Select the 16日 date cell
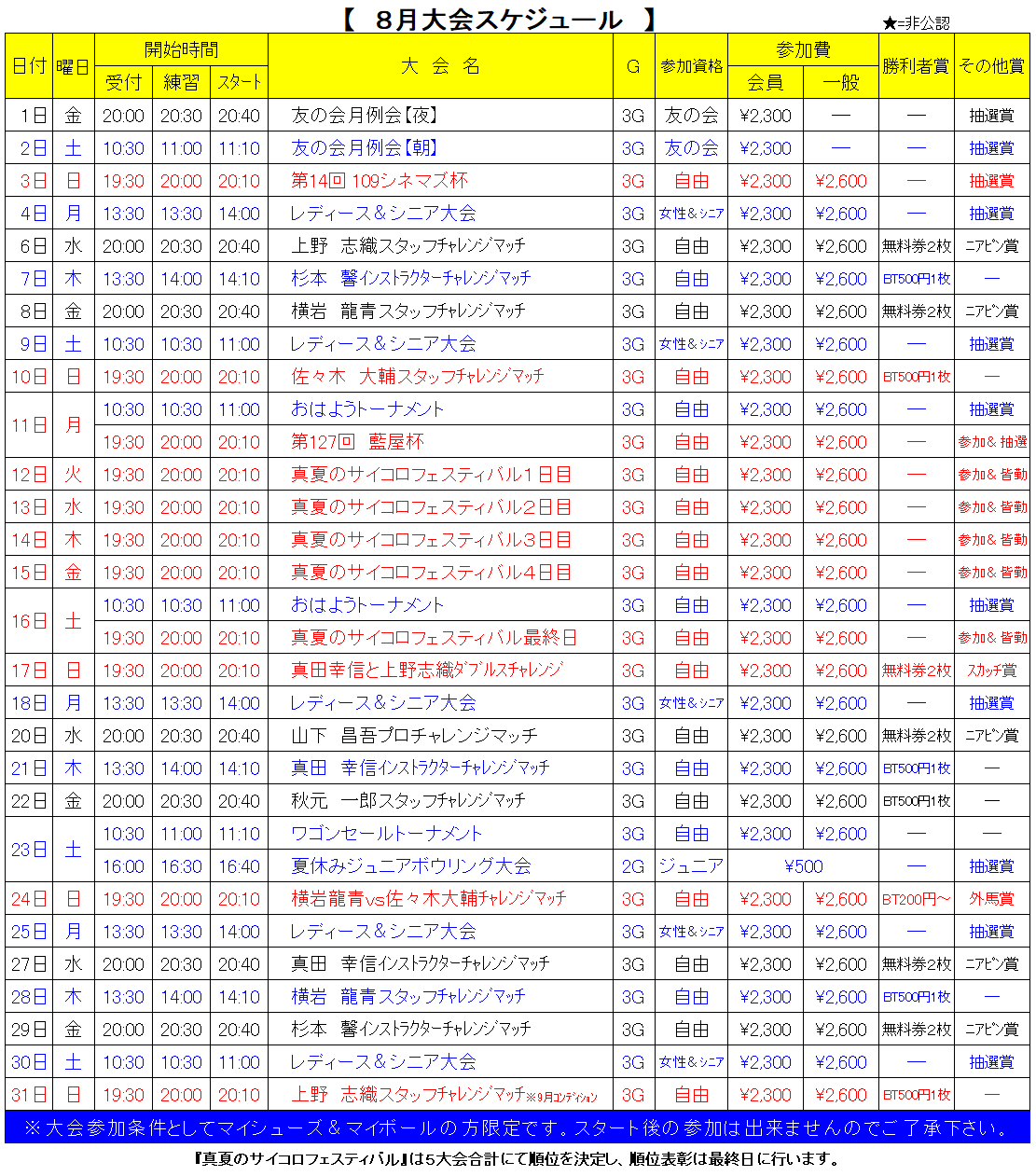 click(29, 621)
